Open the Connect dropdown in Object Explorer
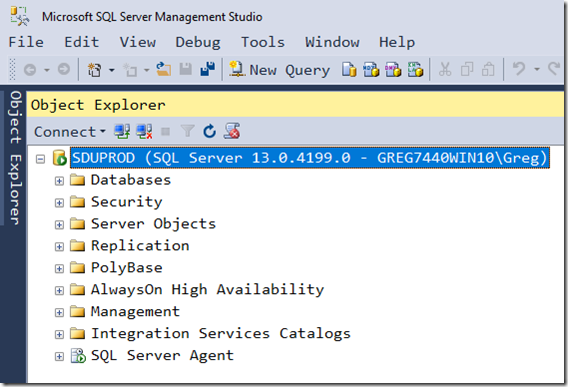Screen dimensions: 568x387 click(70, 132)
